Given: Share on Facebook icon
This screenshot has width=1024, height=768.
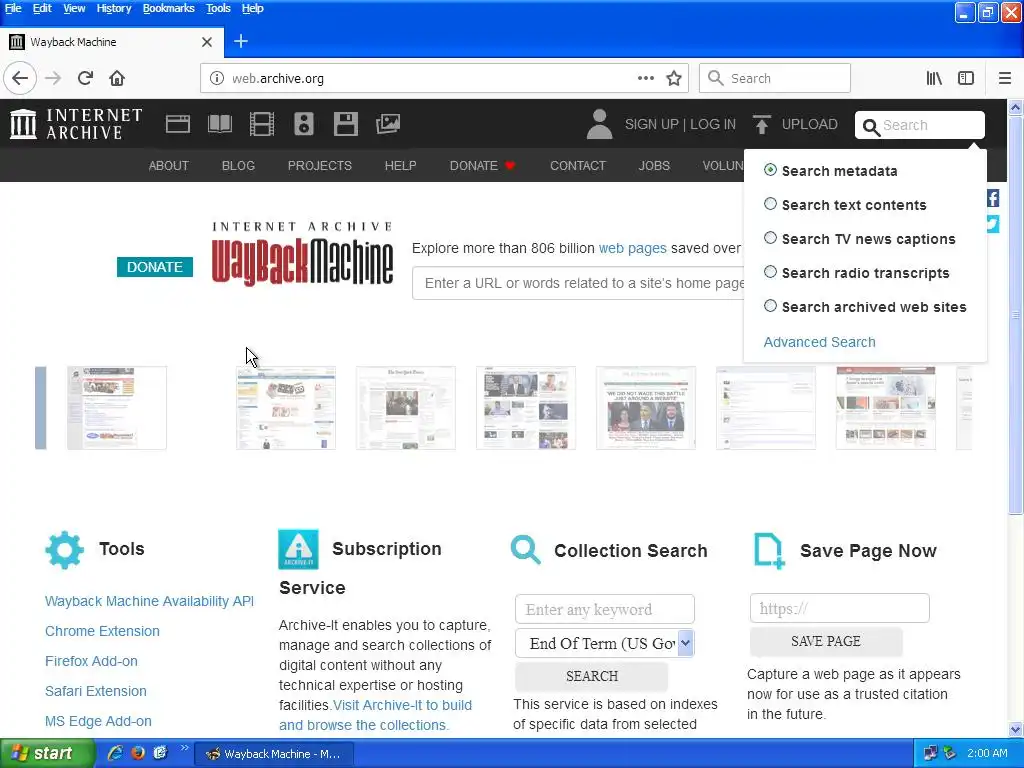Looking at the screenshot, I should pyautogui.click(x=993, y=199).
